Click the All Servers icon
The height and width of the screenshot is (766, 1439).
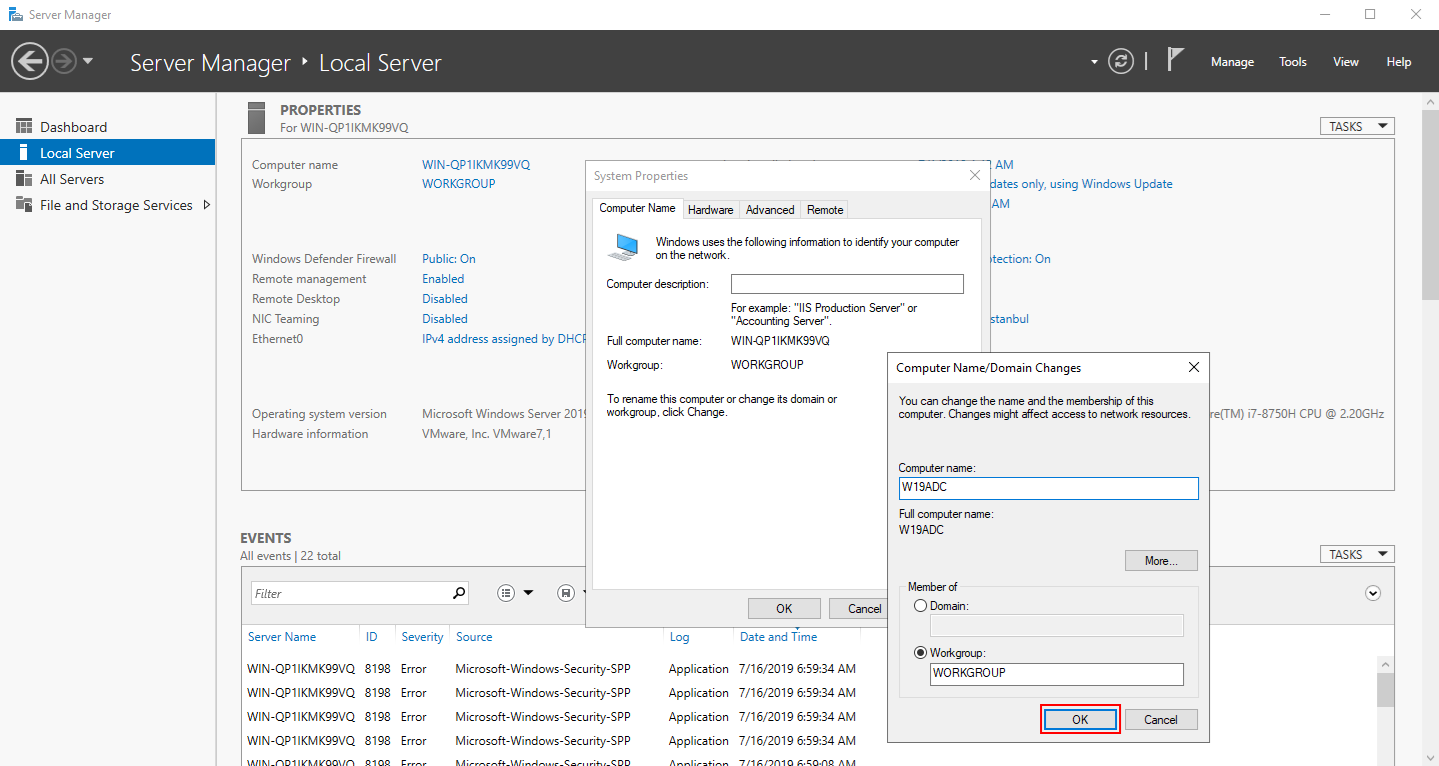24,178
